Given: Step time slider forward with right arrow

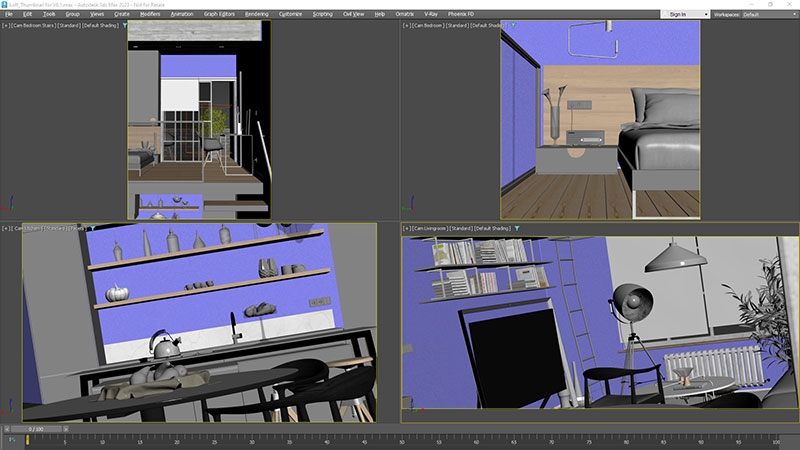Looking at the screenshot, I should (66, 429).
